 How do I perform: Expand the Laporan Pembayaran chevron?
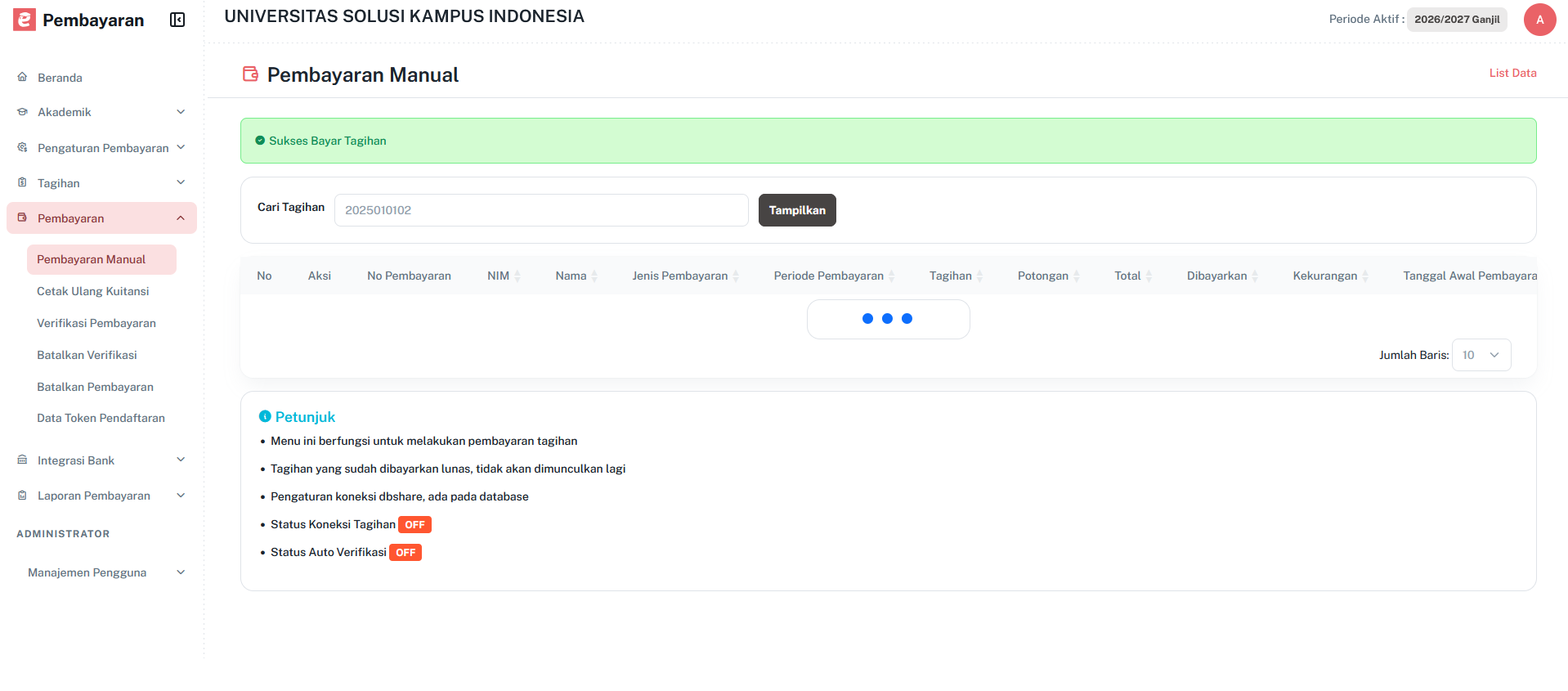tap(181, 495)
